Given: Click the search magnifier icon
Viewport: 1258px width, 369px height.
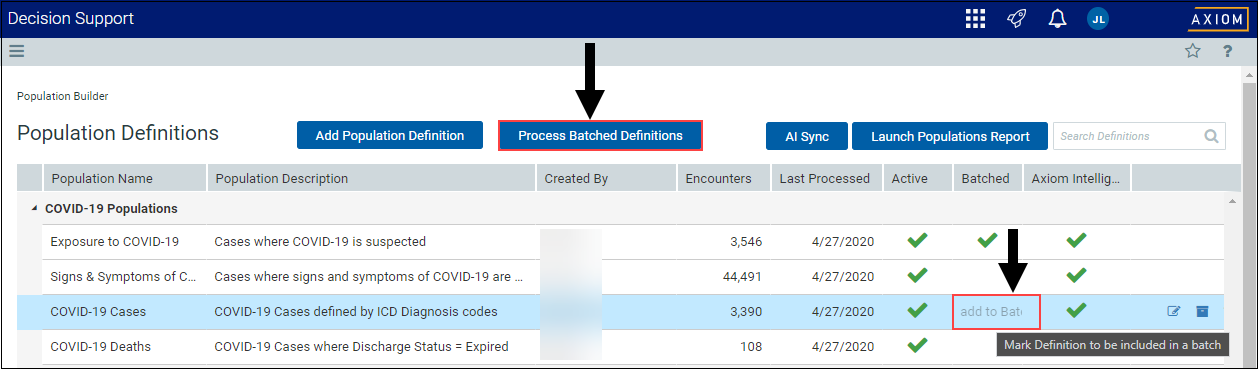Looking at the screenshot, I should pos(1211,136).
